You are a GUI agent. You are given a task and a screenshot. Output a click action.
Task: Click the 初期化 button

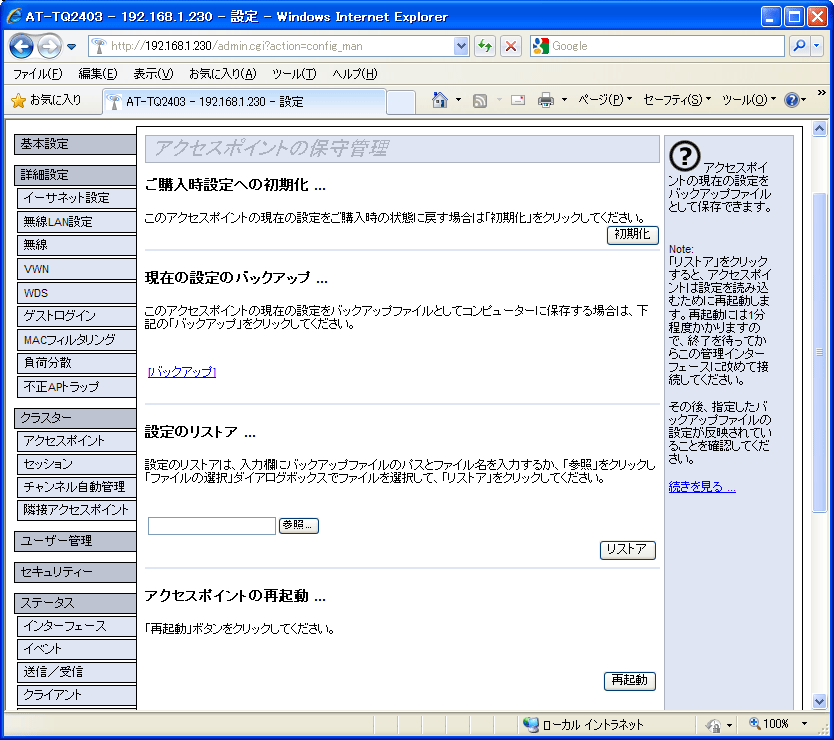pos(632,235)
